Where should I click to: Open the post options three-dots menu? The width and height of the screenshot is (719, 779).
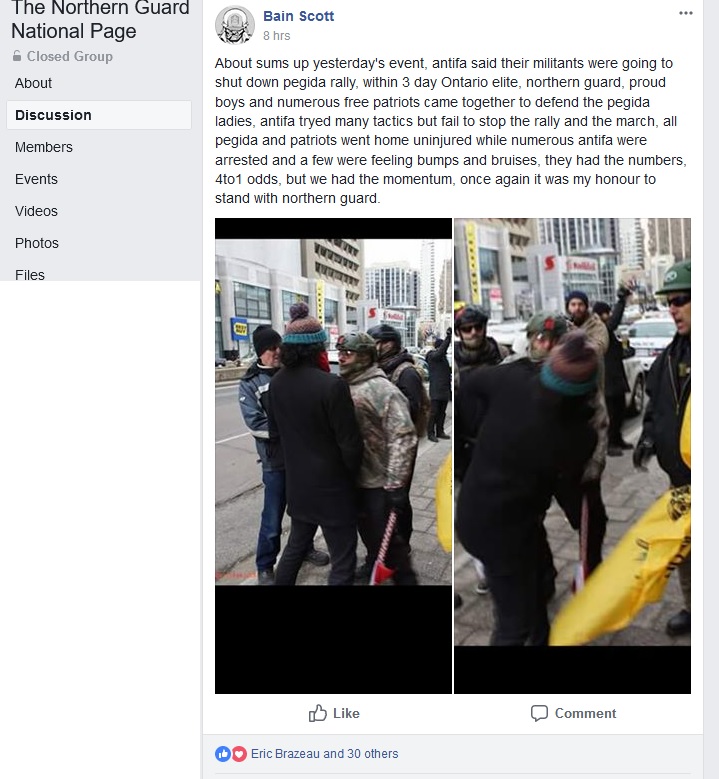(686, 13)
